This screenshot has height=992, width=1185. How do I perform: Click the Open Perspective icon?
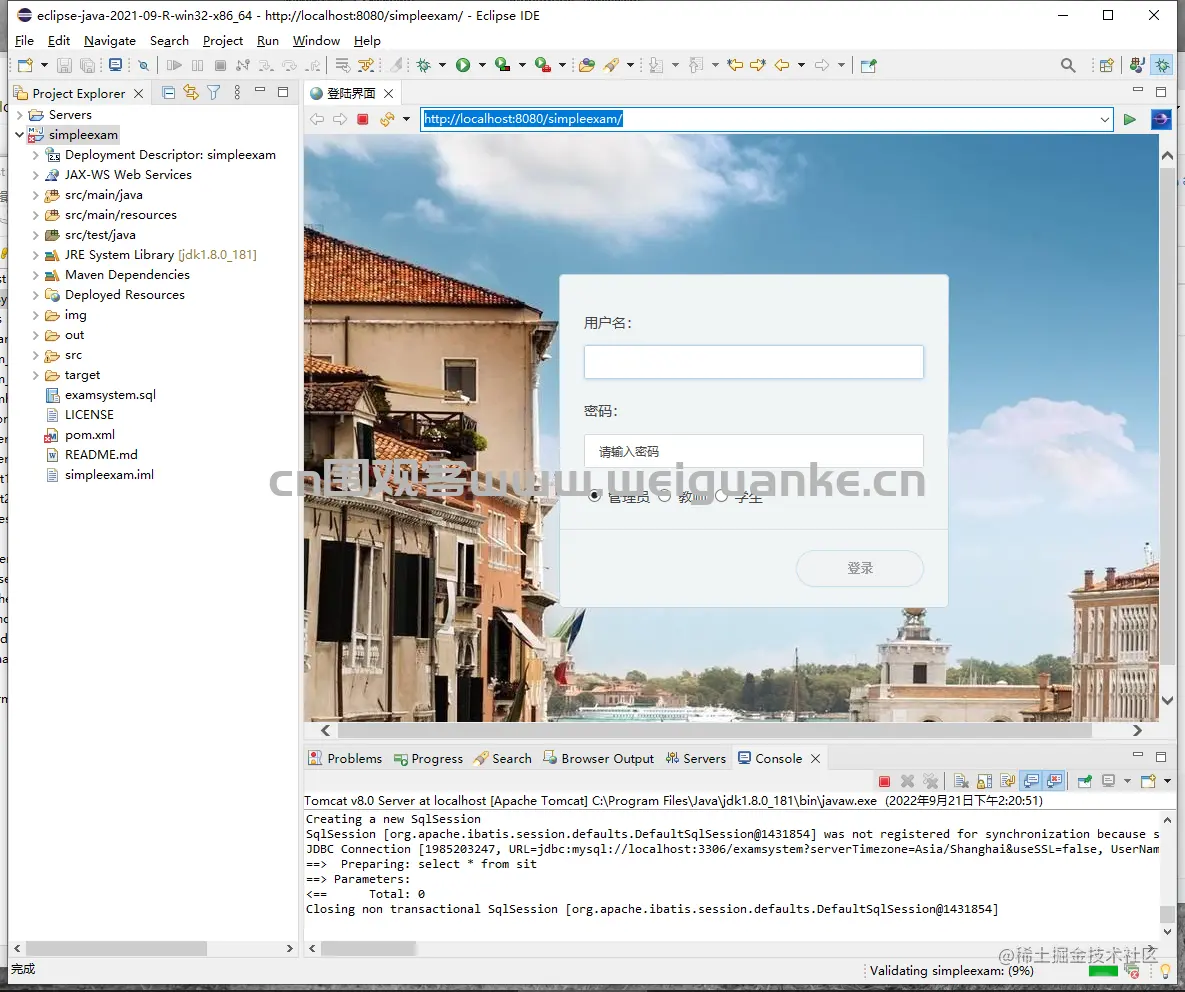coord(1106,66)
